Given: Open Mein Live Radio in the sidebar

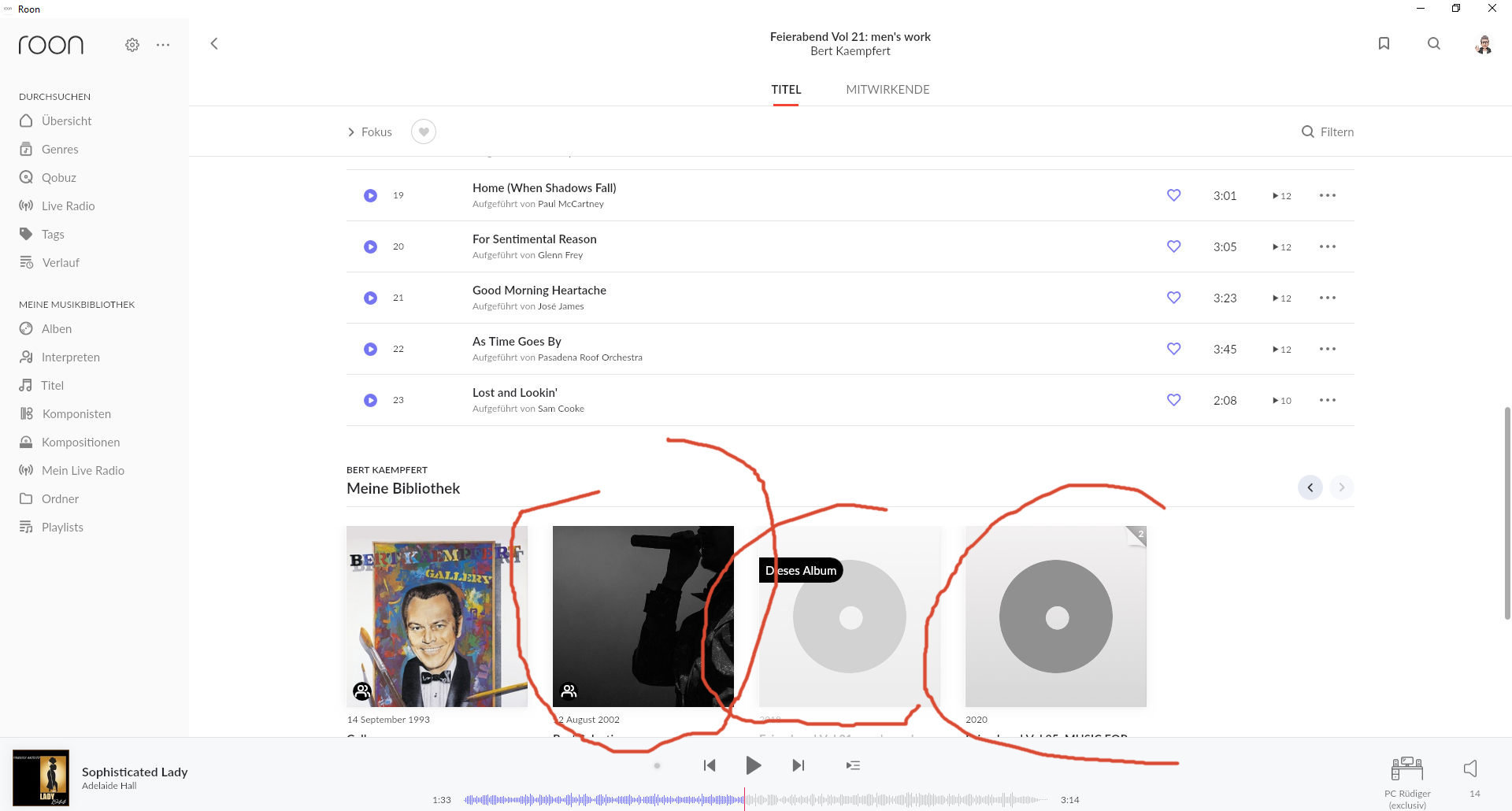Looking at the screenshot, I should click(x=72, y=470).
